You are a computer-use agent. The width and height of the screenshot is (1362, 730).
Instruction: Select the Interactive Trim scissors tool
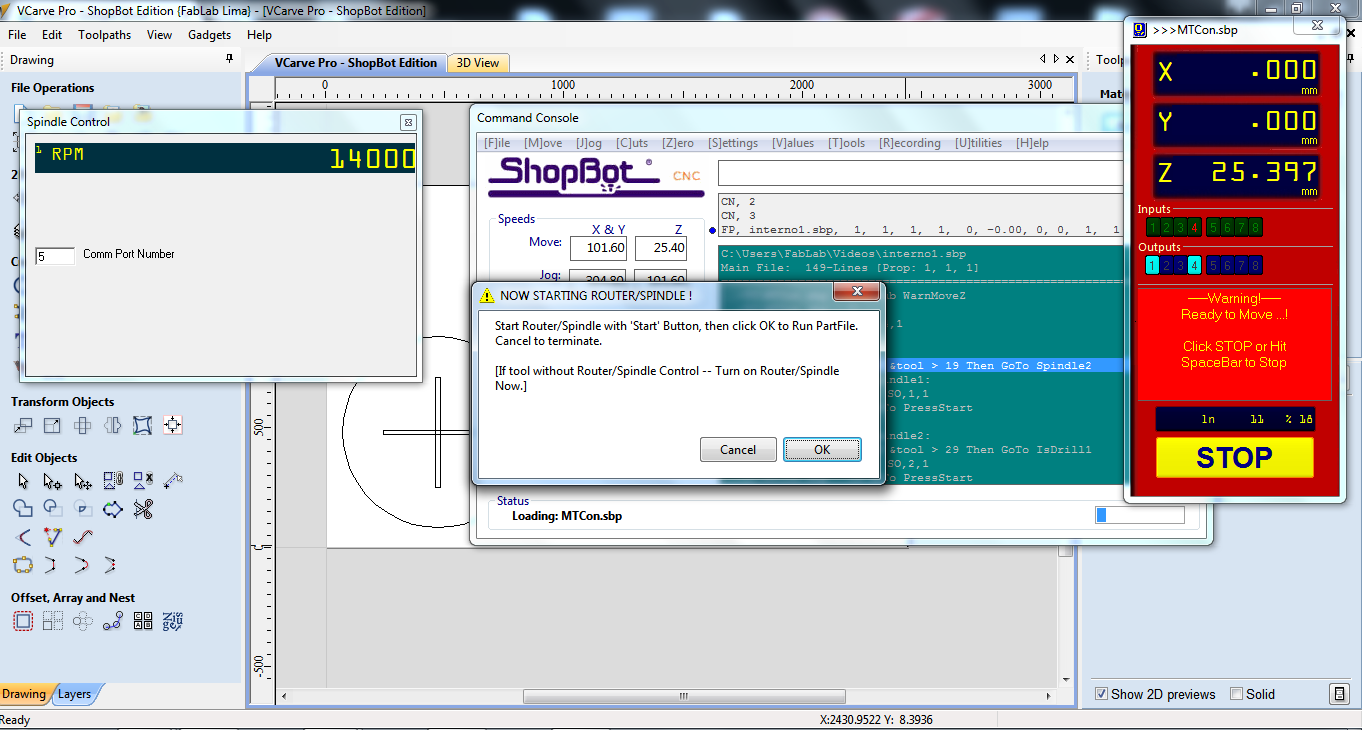pyautogui.click(x=143, y=509)
